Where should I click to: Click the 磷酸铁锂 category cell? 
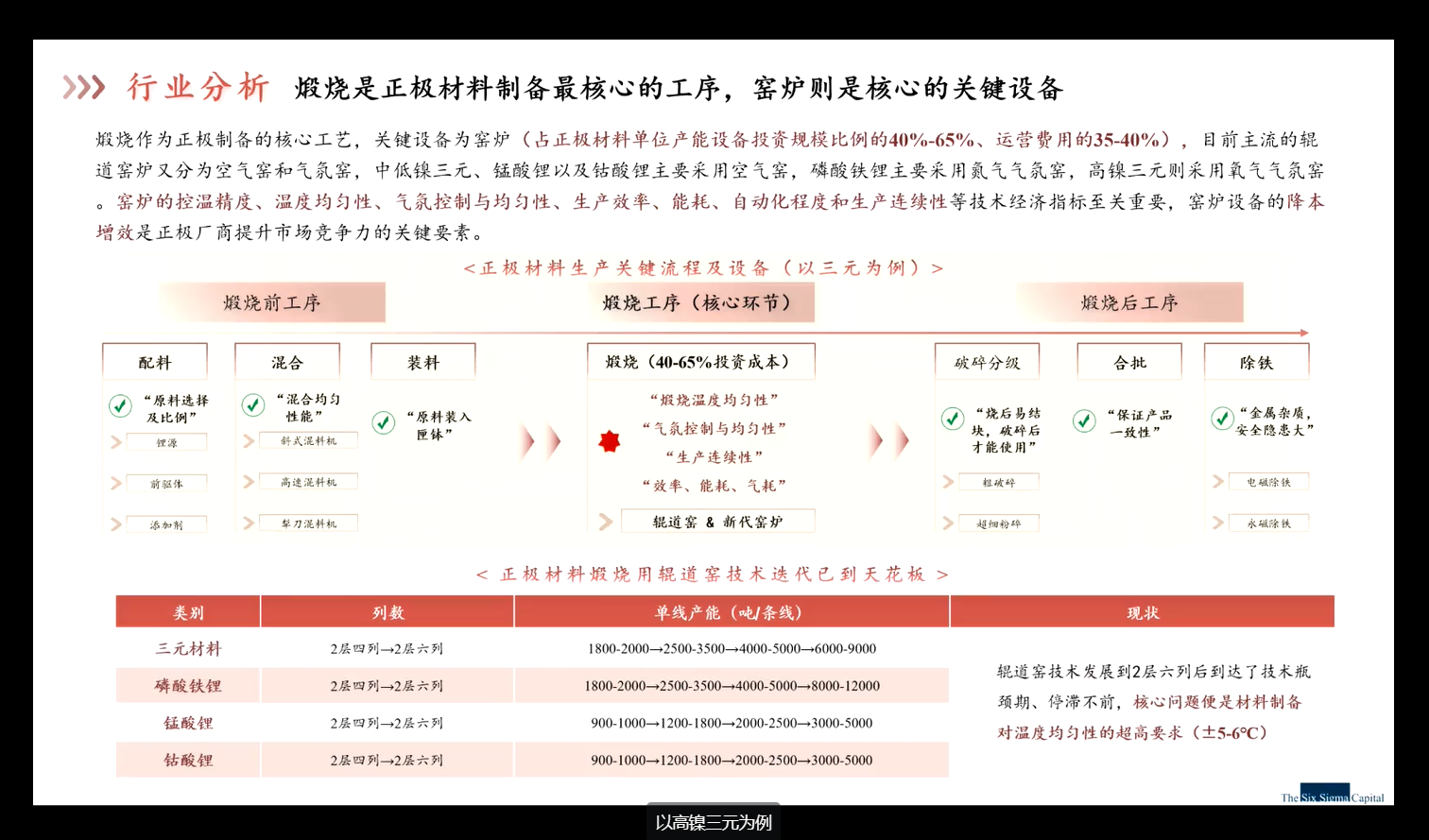click(x=188, y=686)
